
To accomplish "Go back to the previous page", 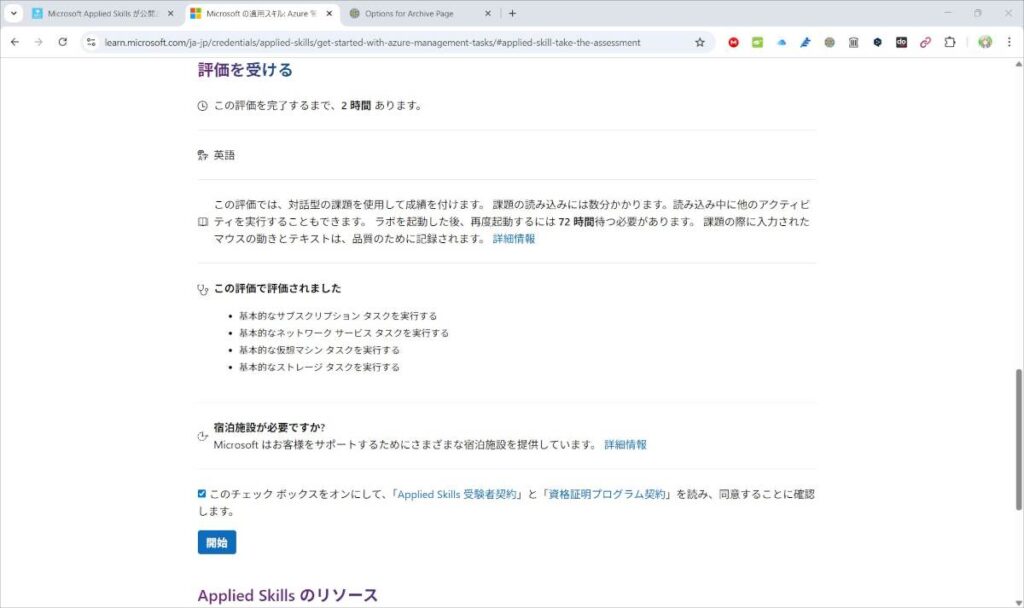I will click(x=15, y=42).
